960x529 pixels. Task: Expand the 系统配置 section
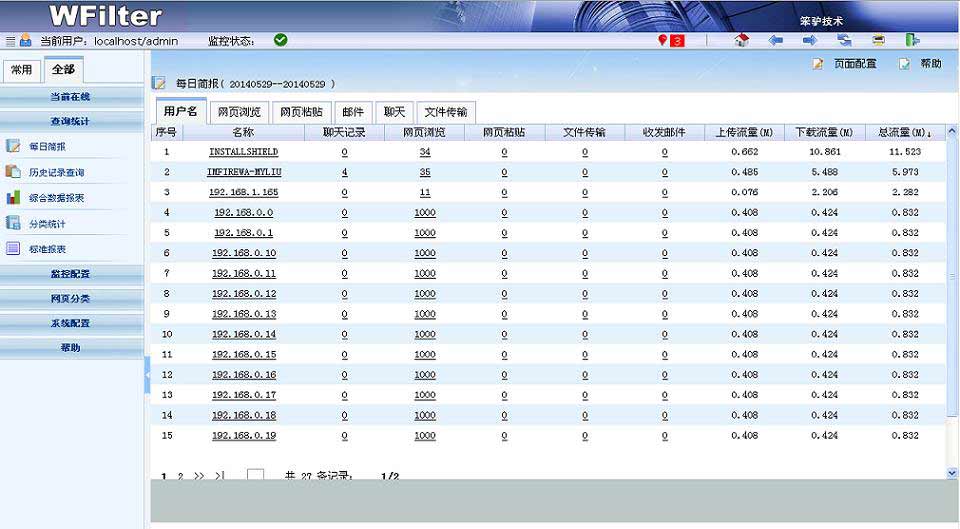click(71, 323)
